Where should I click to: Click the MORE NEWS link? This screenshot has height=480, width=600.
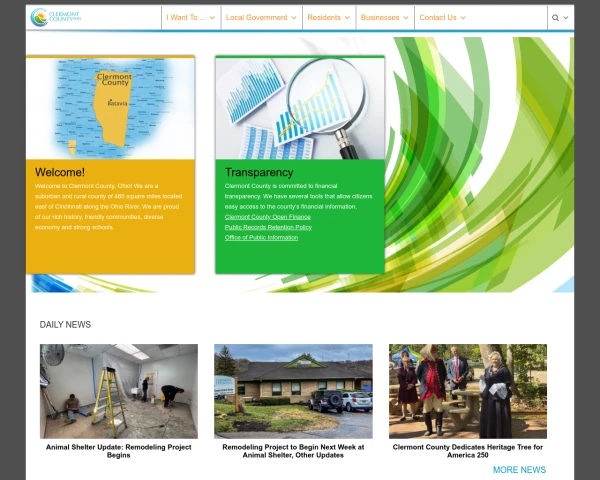tap(519, 470)
